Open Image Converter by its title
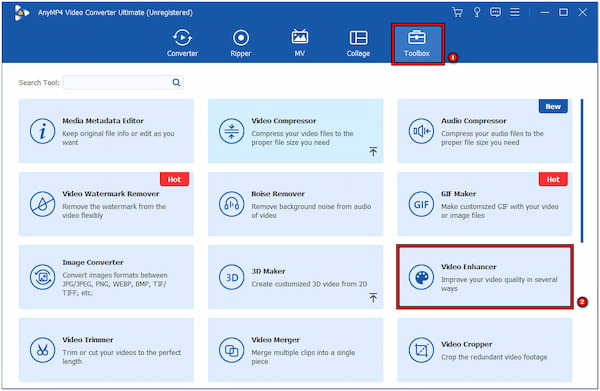Screen dimensions: 600x391 [93, 262]
